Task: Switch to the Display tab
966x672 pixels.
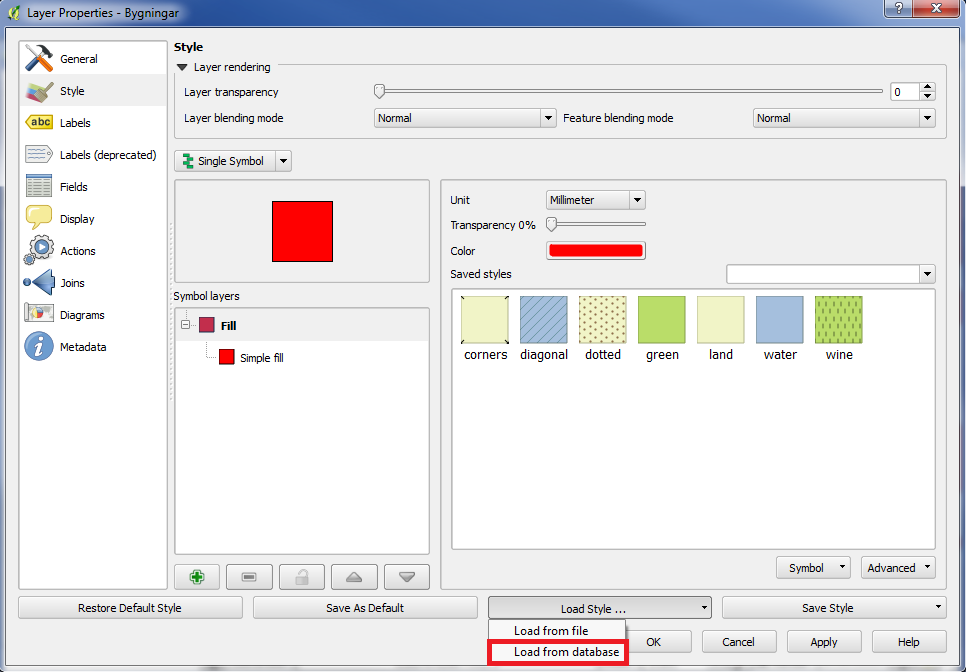Action: click(x=93, y=219)
